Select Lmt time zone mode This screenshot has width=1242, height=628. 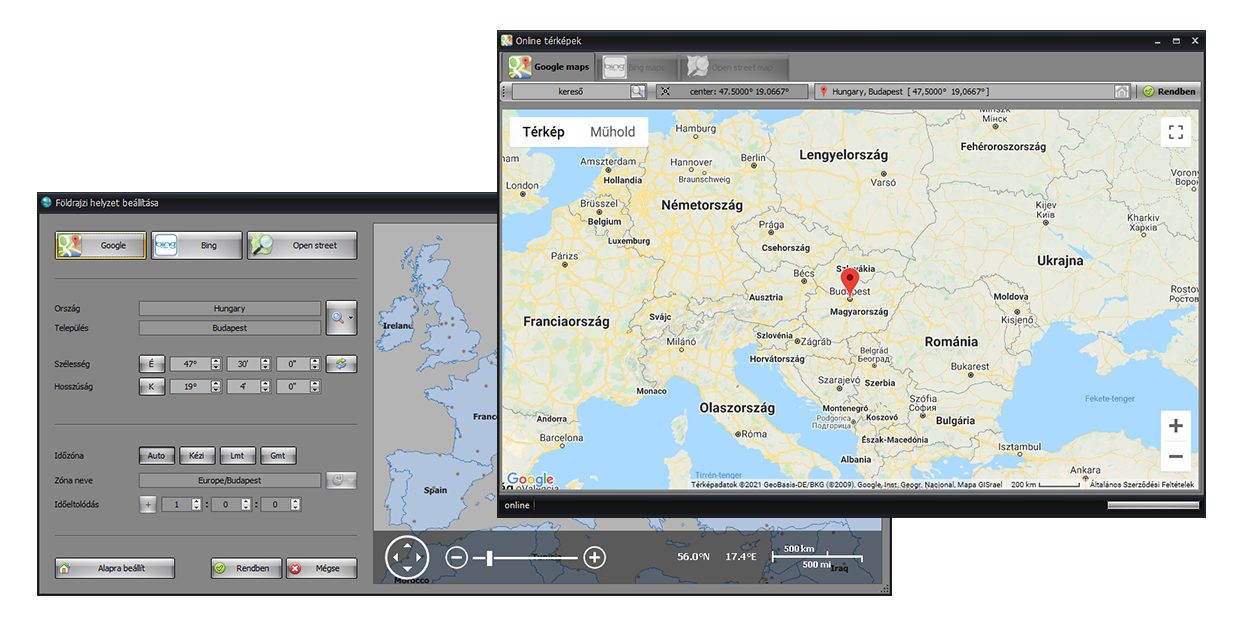[237, 455]
